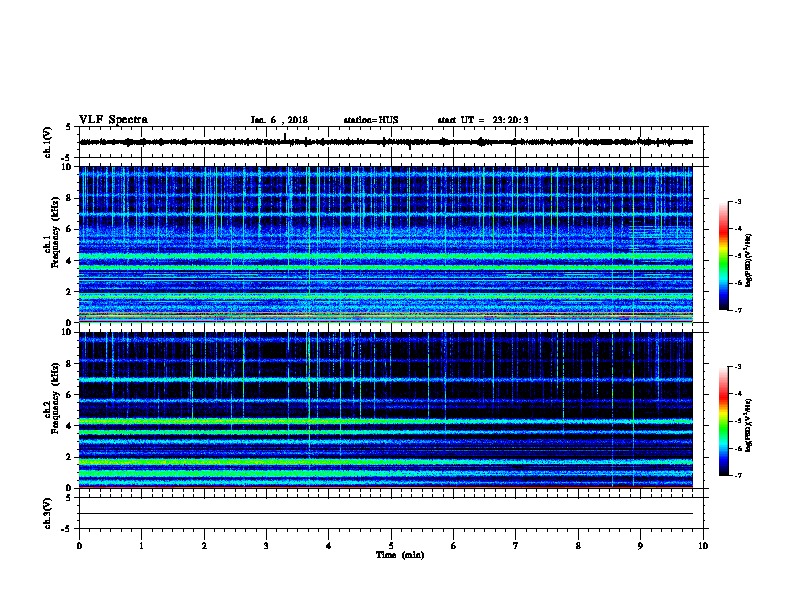Click time axis tick label "3"
Image resolution: width=792 pixels, height=612 pixels.
[266, 546]
